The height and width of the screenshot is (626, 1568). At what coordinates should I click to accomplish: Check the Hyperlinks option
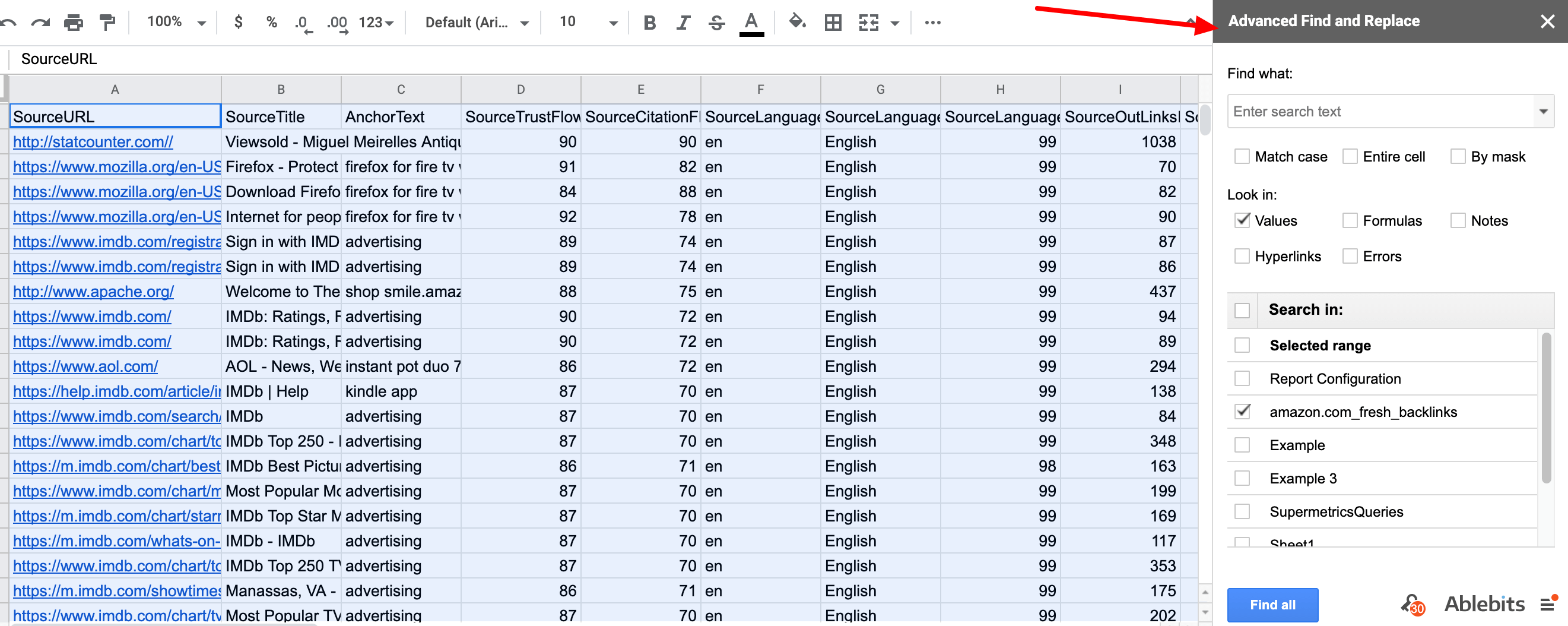(1242, 257)
